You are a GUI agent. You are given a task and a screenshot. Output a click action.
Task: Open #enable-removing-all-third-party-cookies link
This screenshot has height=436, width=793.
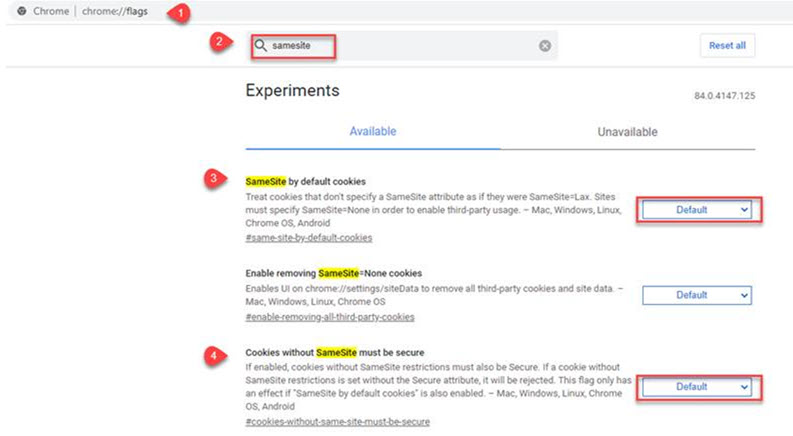point(330,317)
